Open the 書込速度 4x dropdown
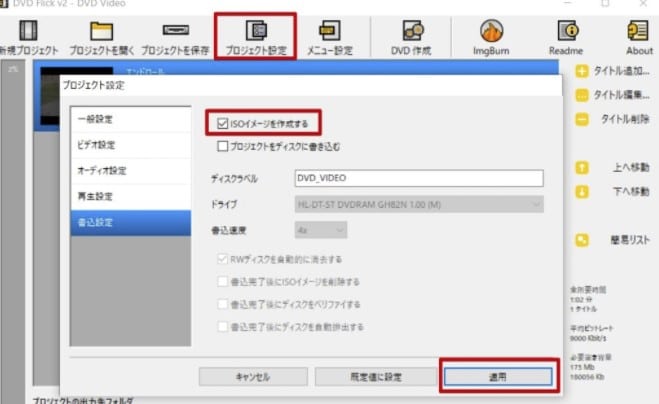 click(321, 230)
